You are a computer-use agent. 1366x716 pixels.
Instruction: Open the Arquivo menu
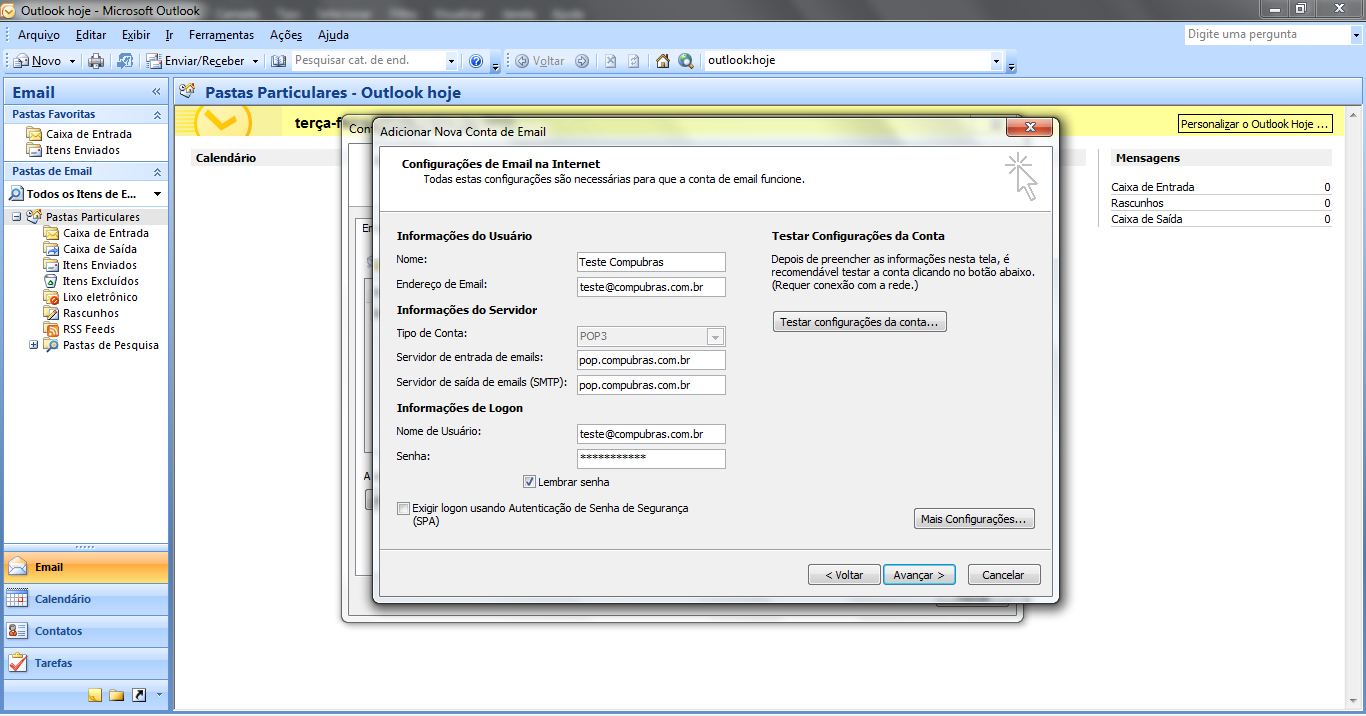pyautogui.click(x=39, y=35)
